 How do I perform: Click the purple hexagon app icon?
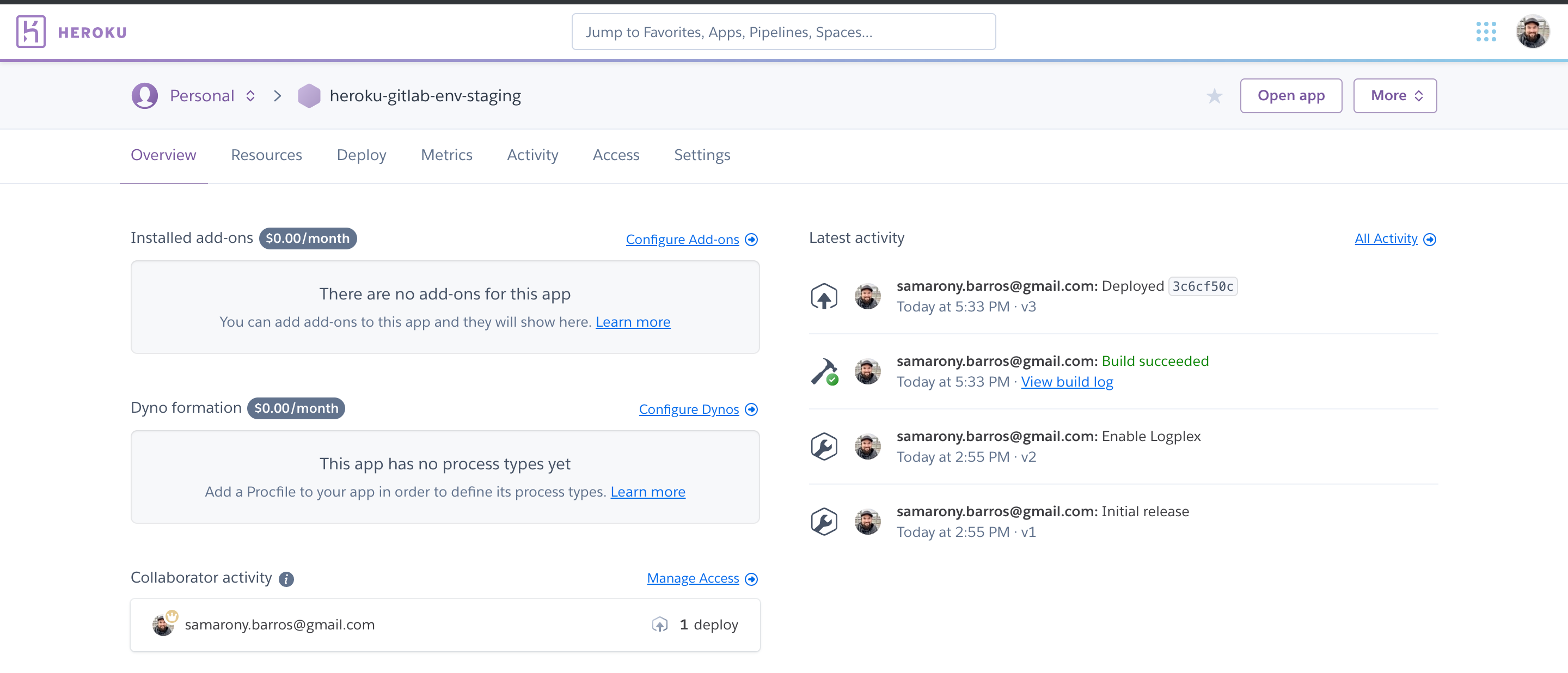(309, 96)
